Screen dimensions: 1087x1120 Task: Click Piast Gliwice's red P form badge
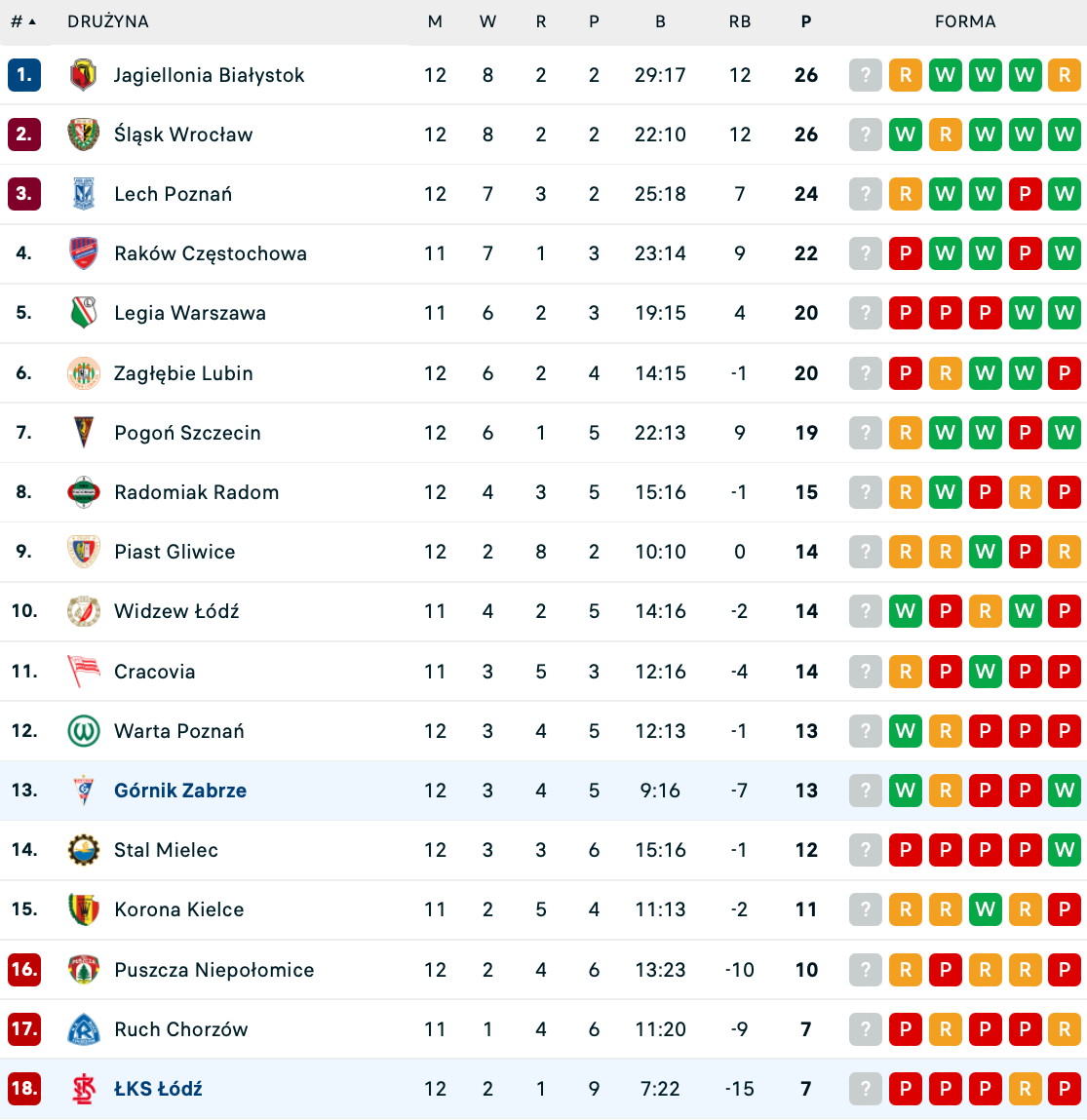(x=1025, y=552)
